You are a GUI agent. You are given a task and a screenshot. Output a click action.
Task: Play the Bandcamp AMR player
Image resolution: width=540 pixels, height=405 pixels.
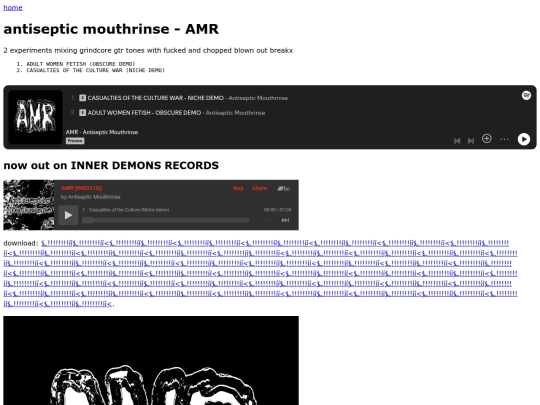pyautogui.click(x=68, y=215)
